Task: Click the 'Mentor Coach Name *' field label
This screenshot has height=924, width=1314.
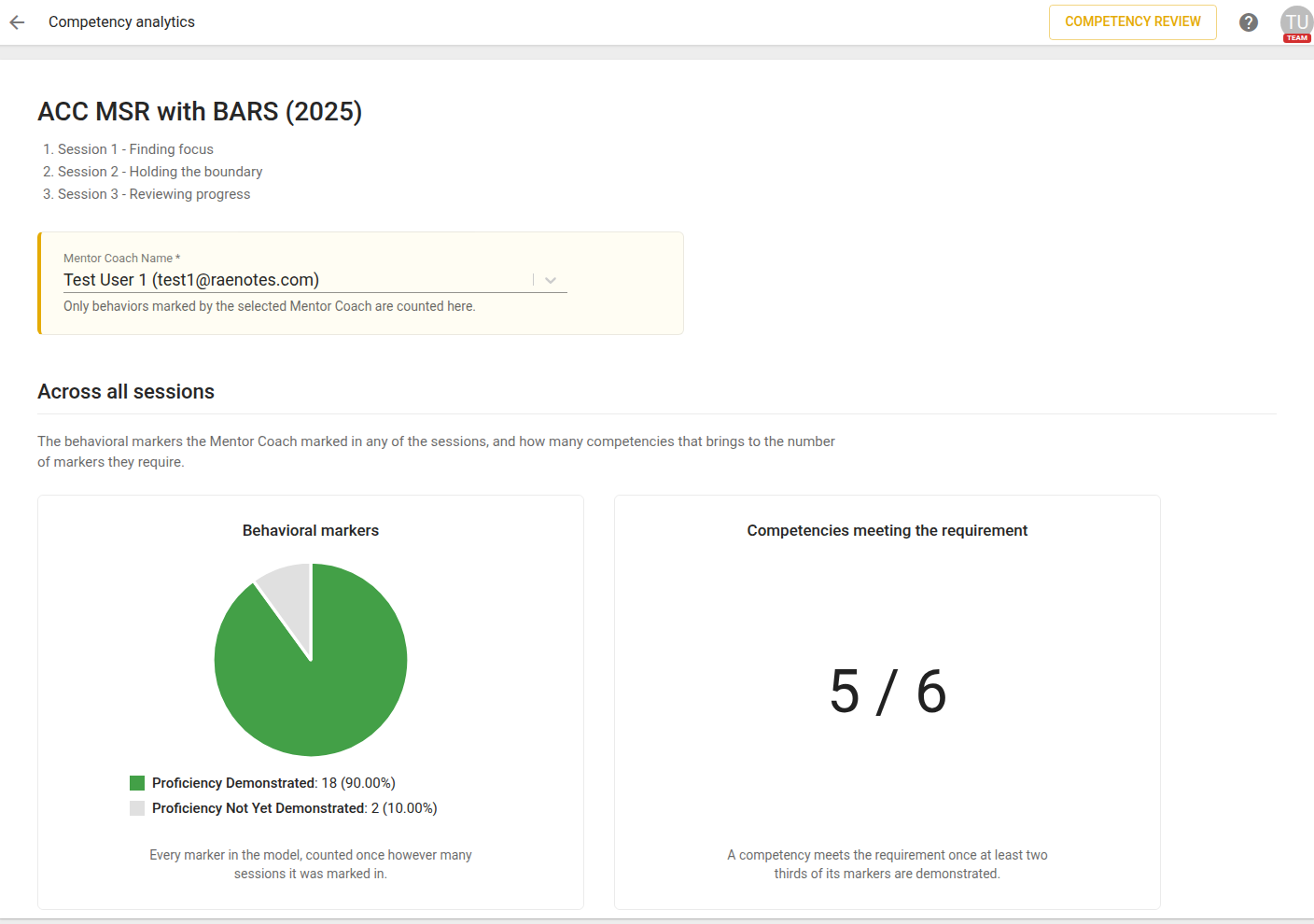Action: tap(121, 259)
